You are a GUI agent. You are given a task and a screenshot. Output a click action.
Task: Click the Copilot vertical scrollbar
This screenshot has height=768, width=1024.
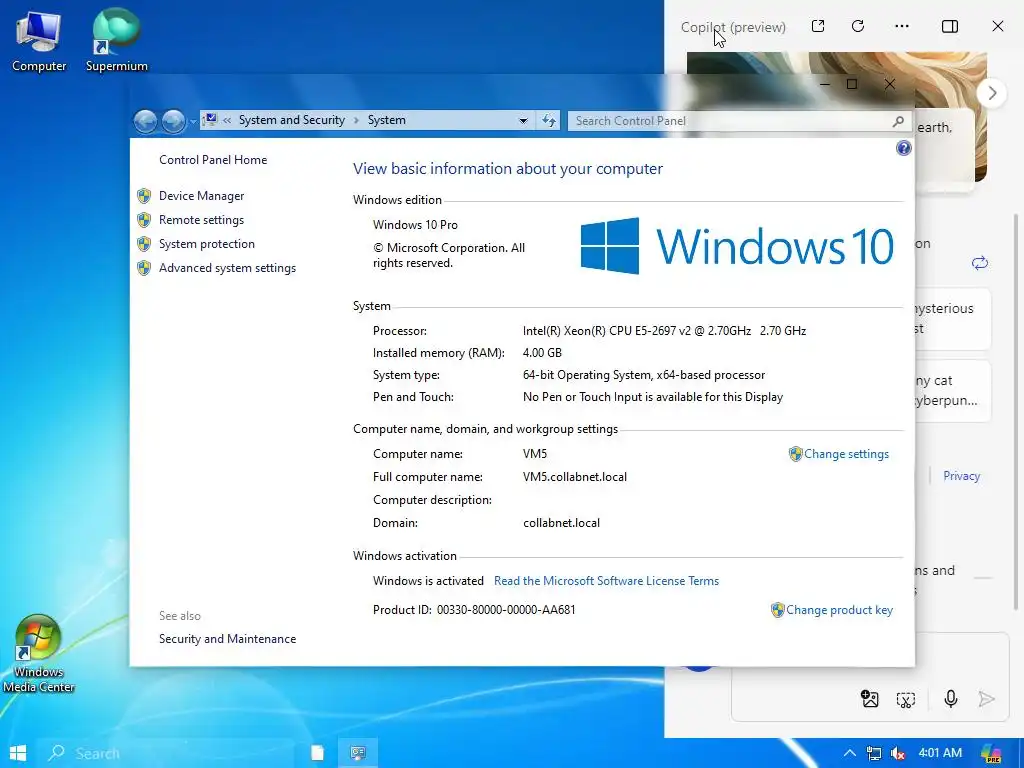[1016, 411]
